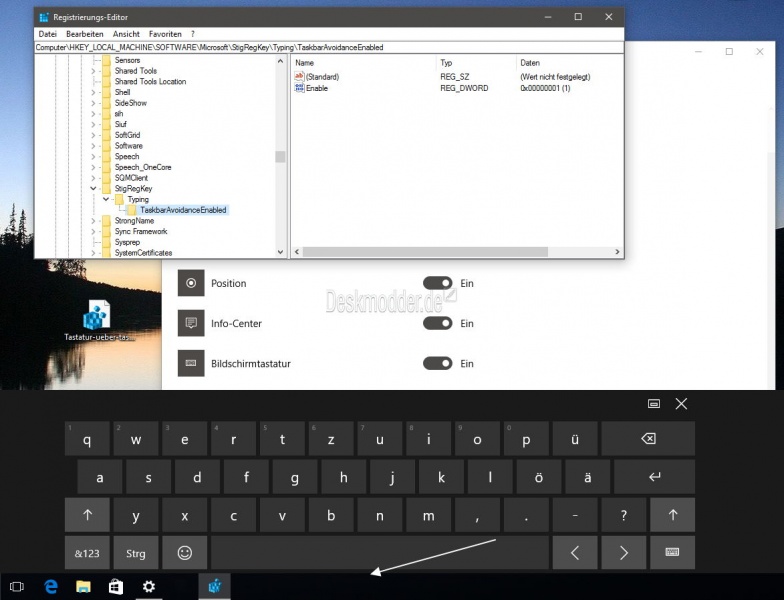Open the Bearbeiten menu

(85, 34)
